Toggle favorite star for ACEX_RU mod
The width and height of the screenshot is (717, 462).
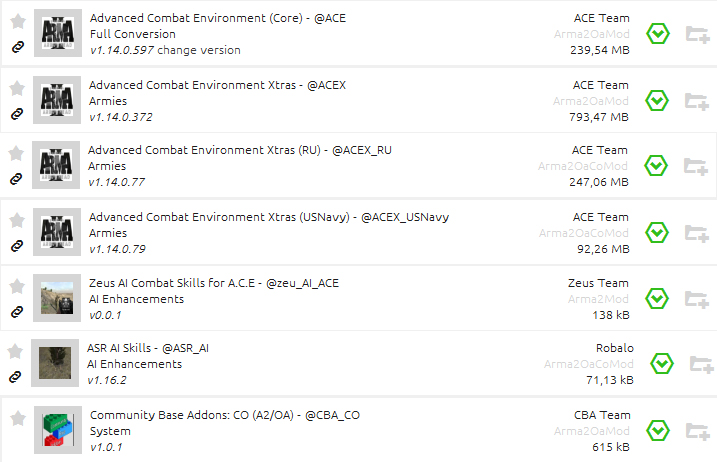tap(16, 153)
